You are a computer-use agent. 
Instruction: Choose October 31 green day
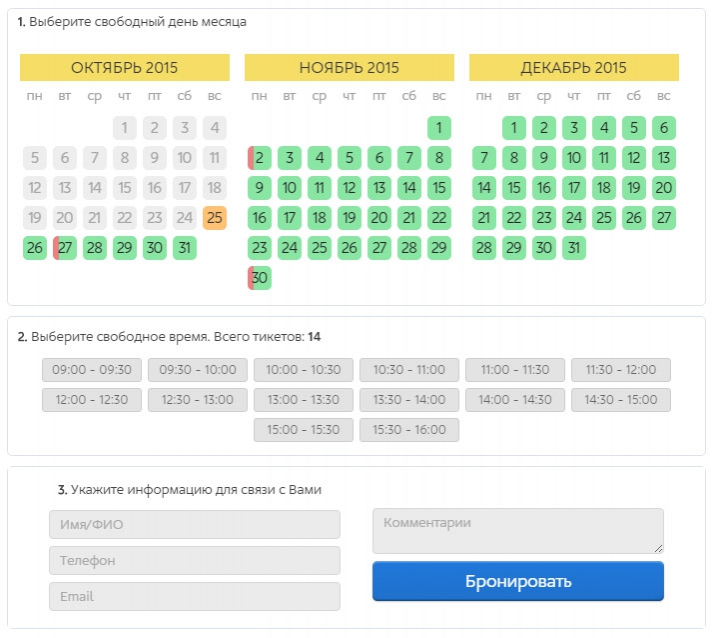coord(184,248)
